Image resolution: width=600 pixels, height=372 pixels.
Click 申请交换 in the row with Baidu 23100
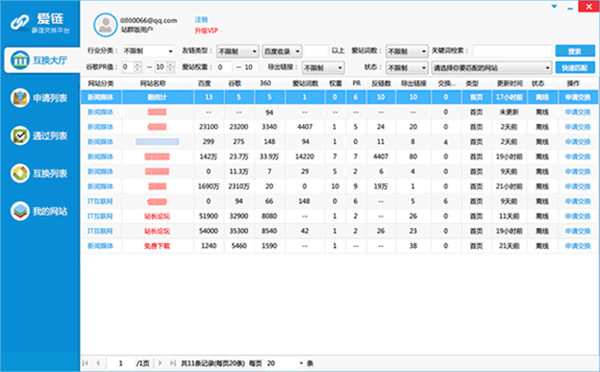(578, 127)
